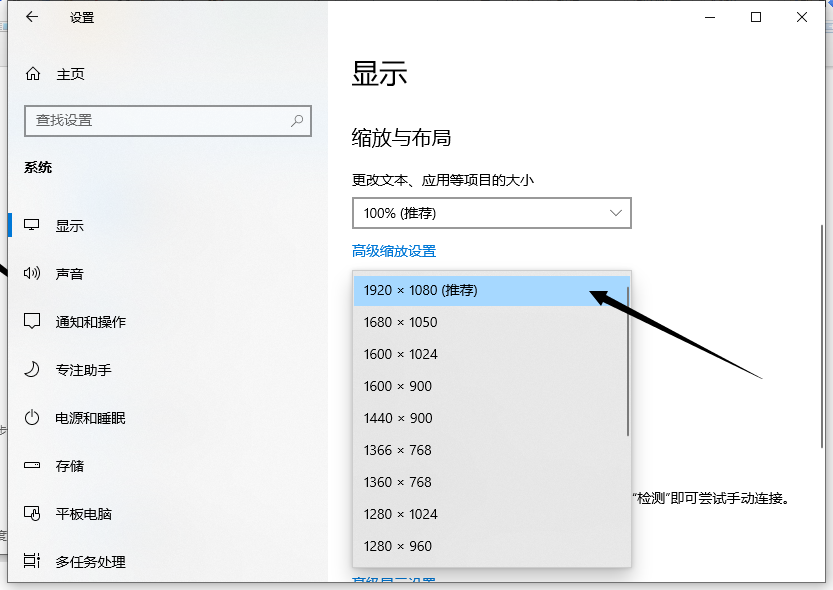Open advanced scaling settings (高级缩放设置) link
833x590 pixels.
pyautogui.click(x=394, y=251)
